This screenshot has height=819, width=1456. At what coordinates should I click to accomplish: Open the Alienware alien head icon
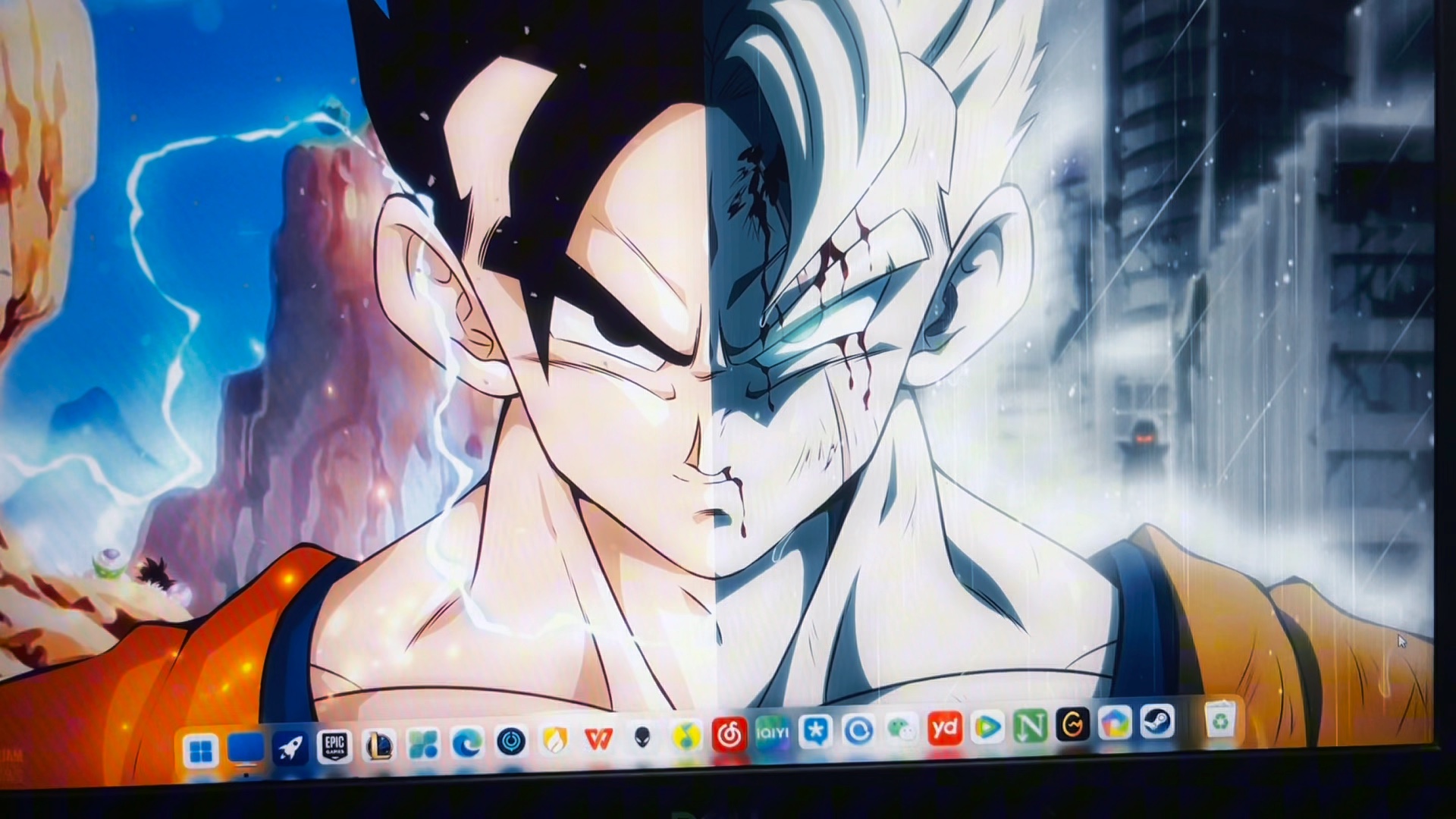(642, 737)
